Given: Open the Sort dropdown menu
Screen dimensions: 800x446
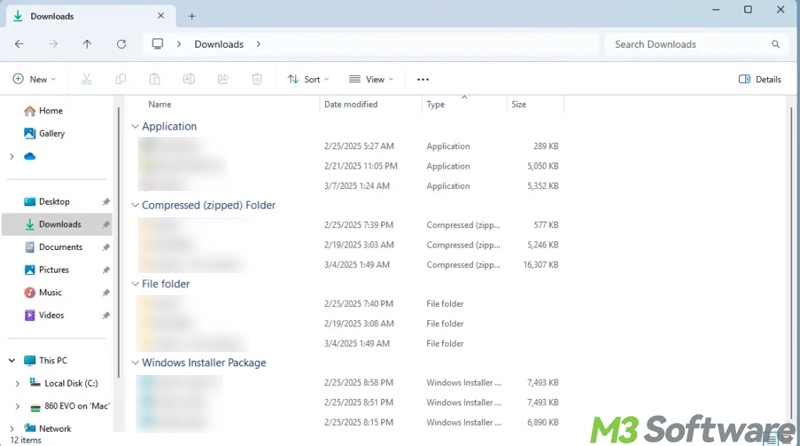Looking at the screenshot, I should pos(308,79).
